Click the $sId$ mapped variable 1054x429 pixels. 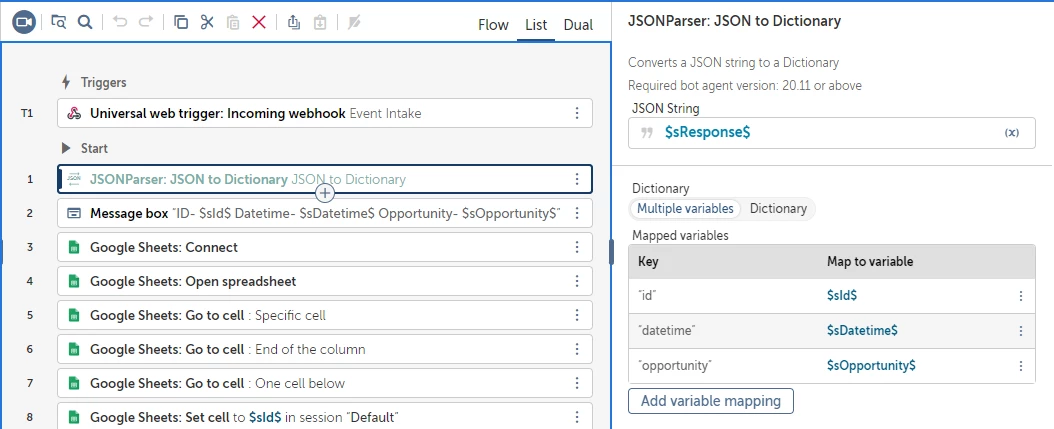(842, 296)
